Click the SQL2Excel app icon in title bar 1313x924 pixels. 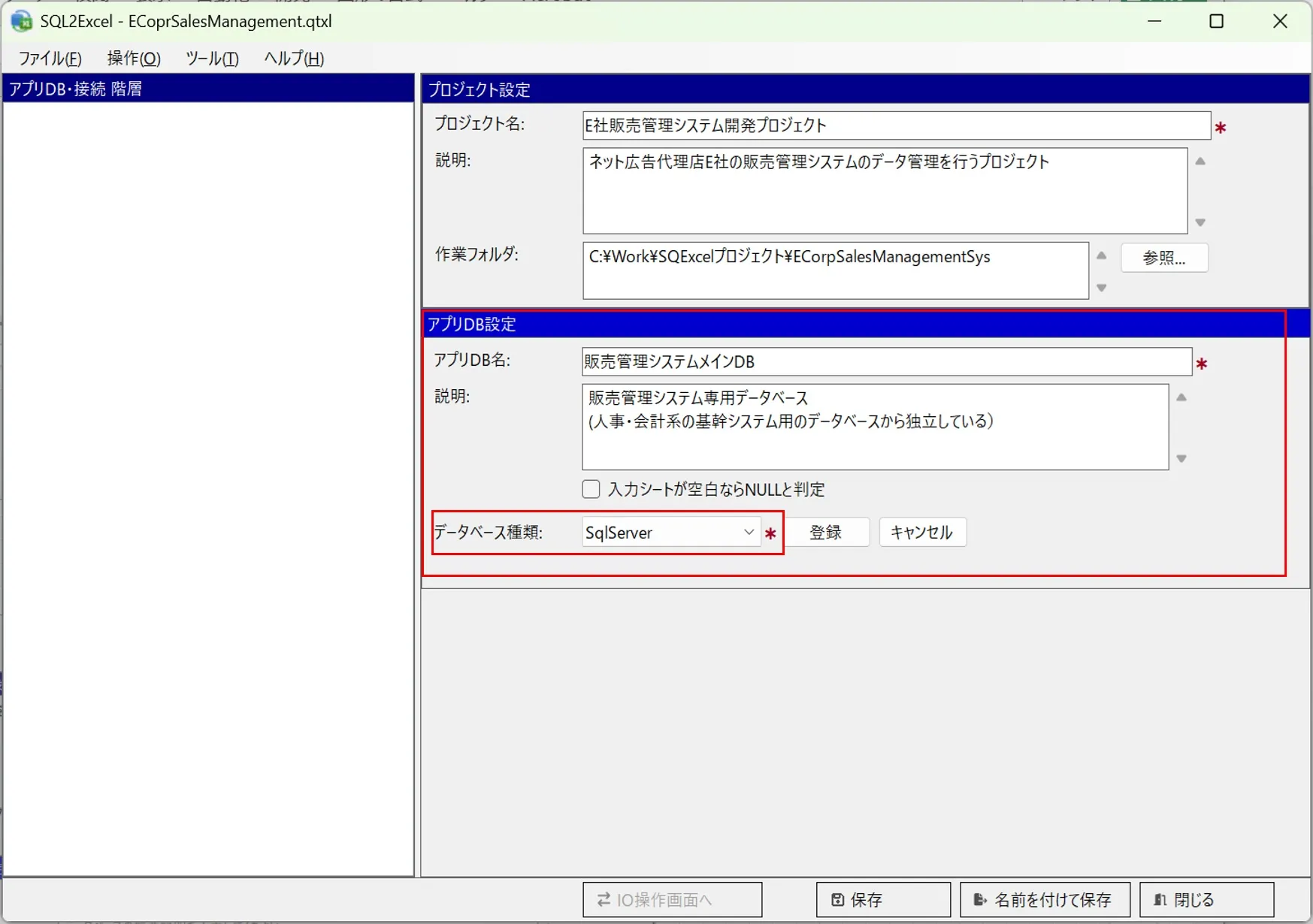pos(21,21)
